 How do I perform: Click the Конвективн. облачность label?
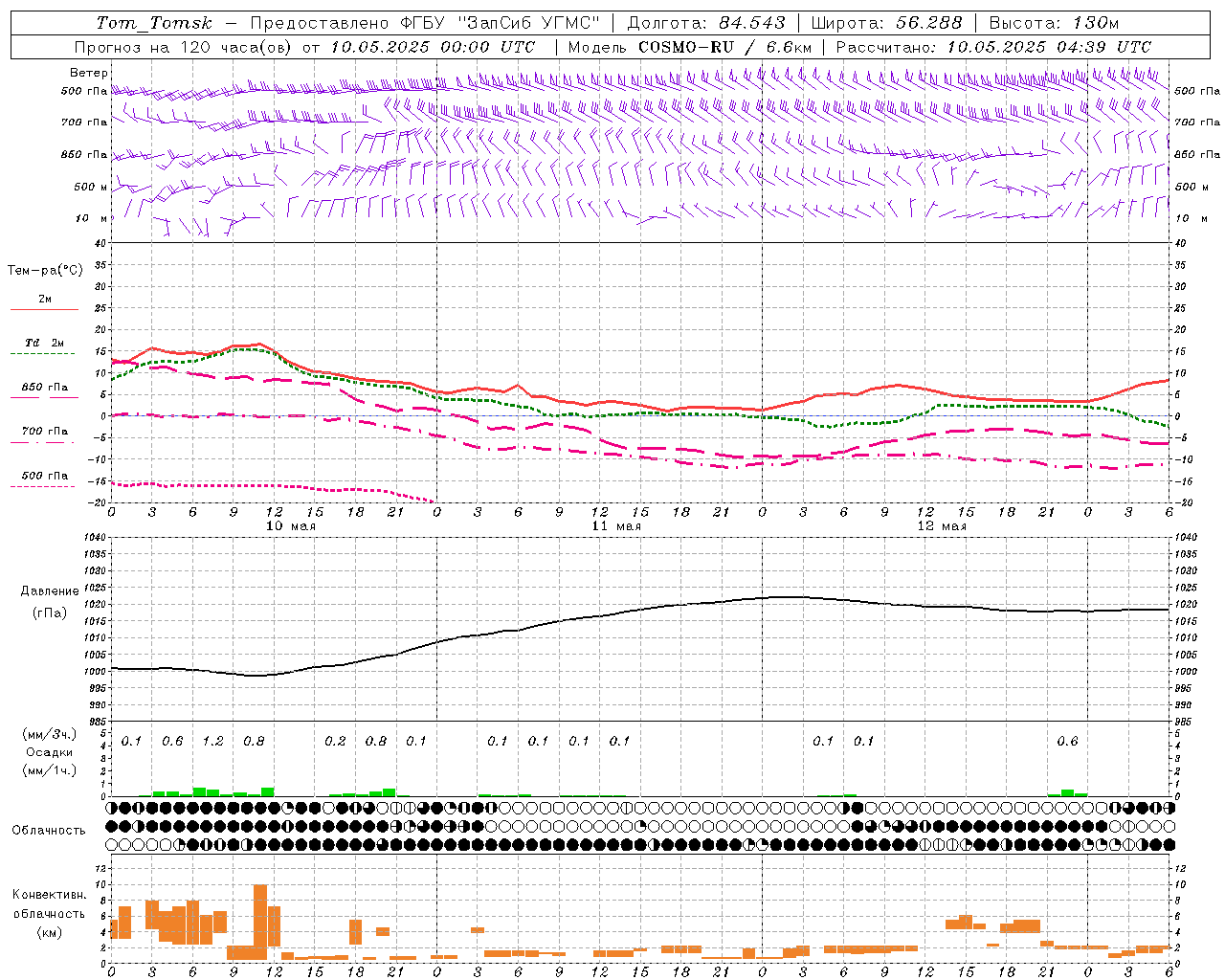[x=50, y=904]
